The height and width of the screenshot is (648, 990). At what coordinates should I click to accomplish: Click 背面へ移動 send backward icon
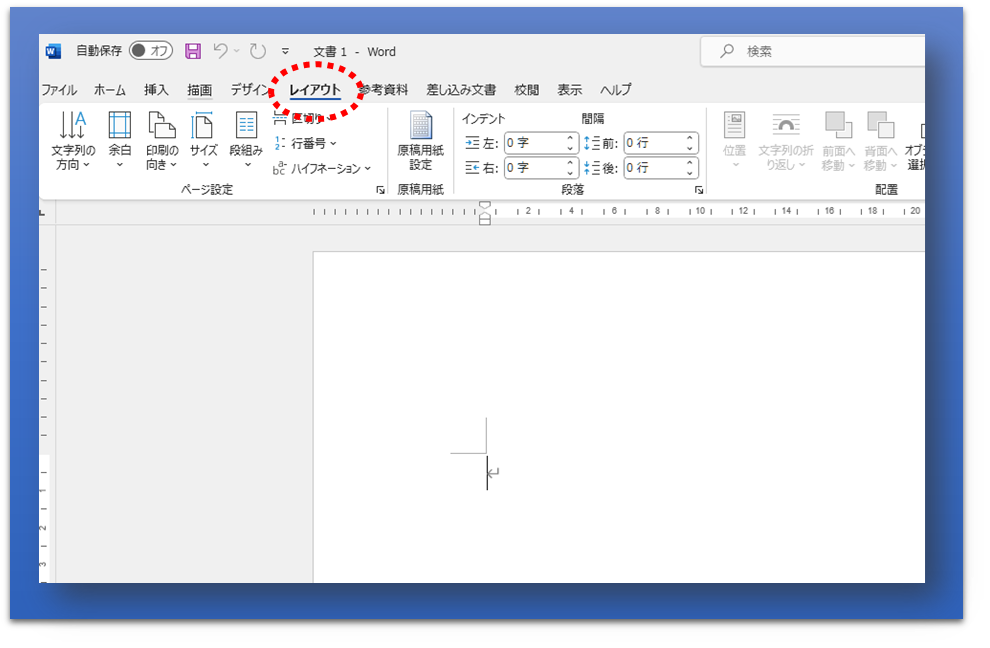[880, 125]
